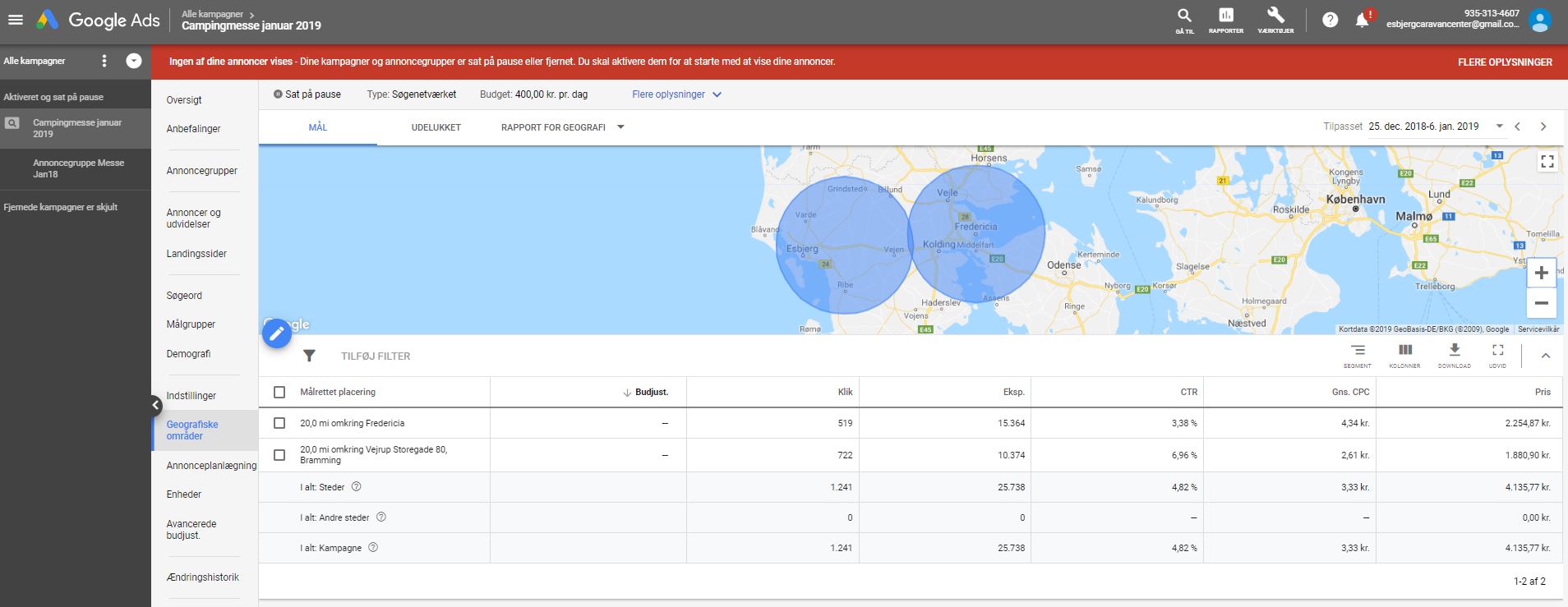Open three-dot options next to Alle kampagner
The image size is (1568, 607).
(104, 61)
